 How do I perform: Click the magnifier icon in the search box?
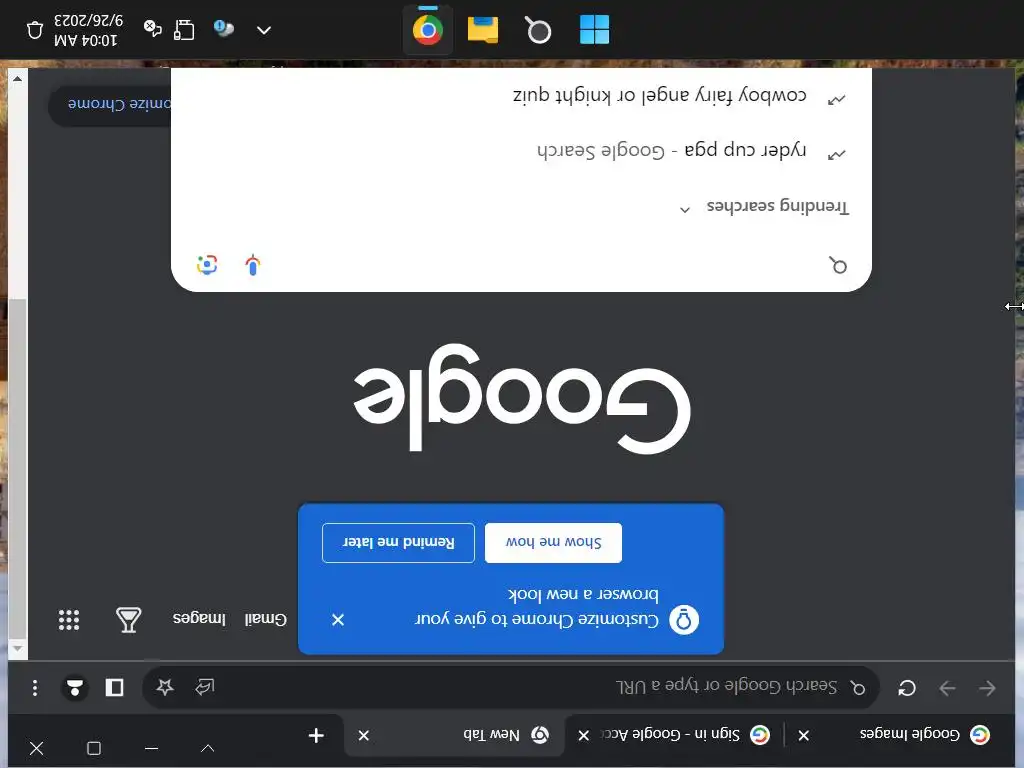click(838, 264)
